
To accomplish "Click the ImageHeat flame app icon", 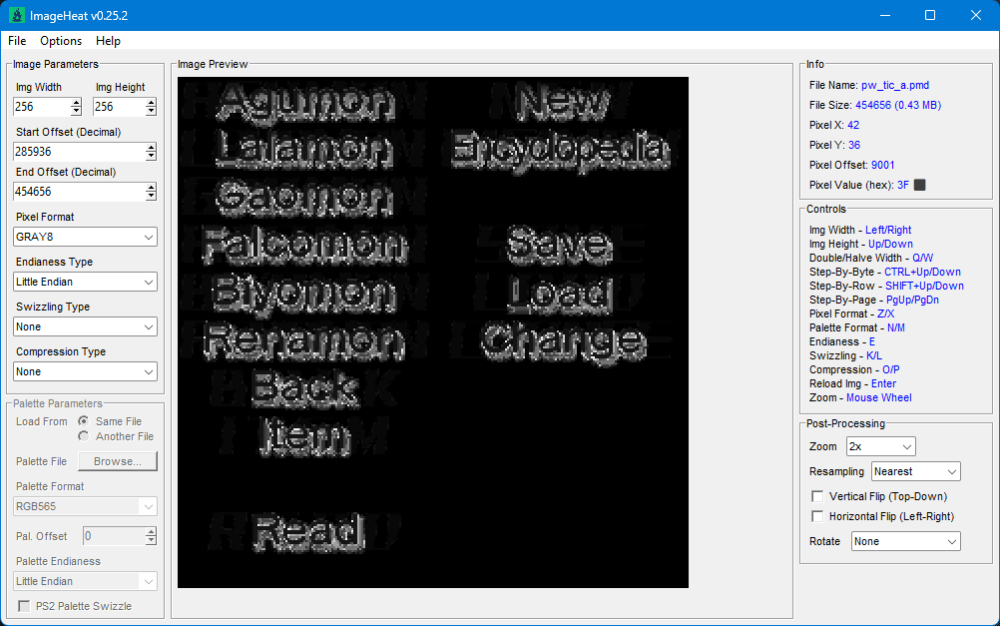I will coord(17,15).
